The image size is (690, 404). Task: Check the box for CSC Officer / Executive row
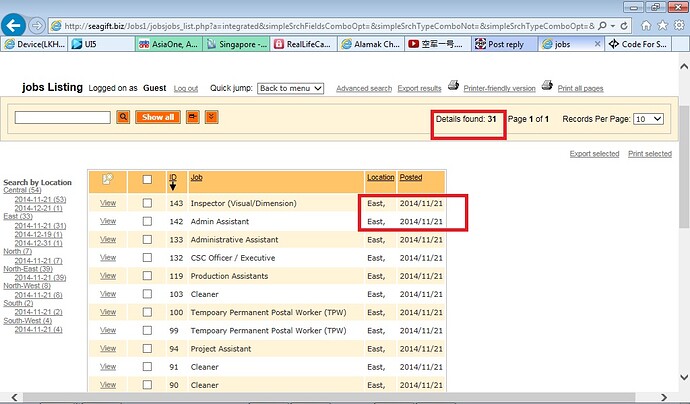147,257
